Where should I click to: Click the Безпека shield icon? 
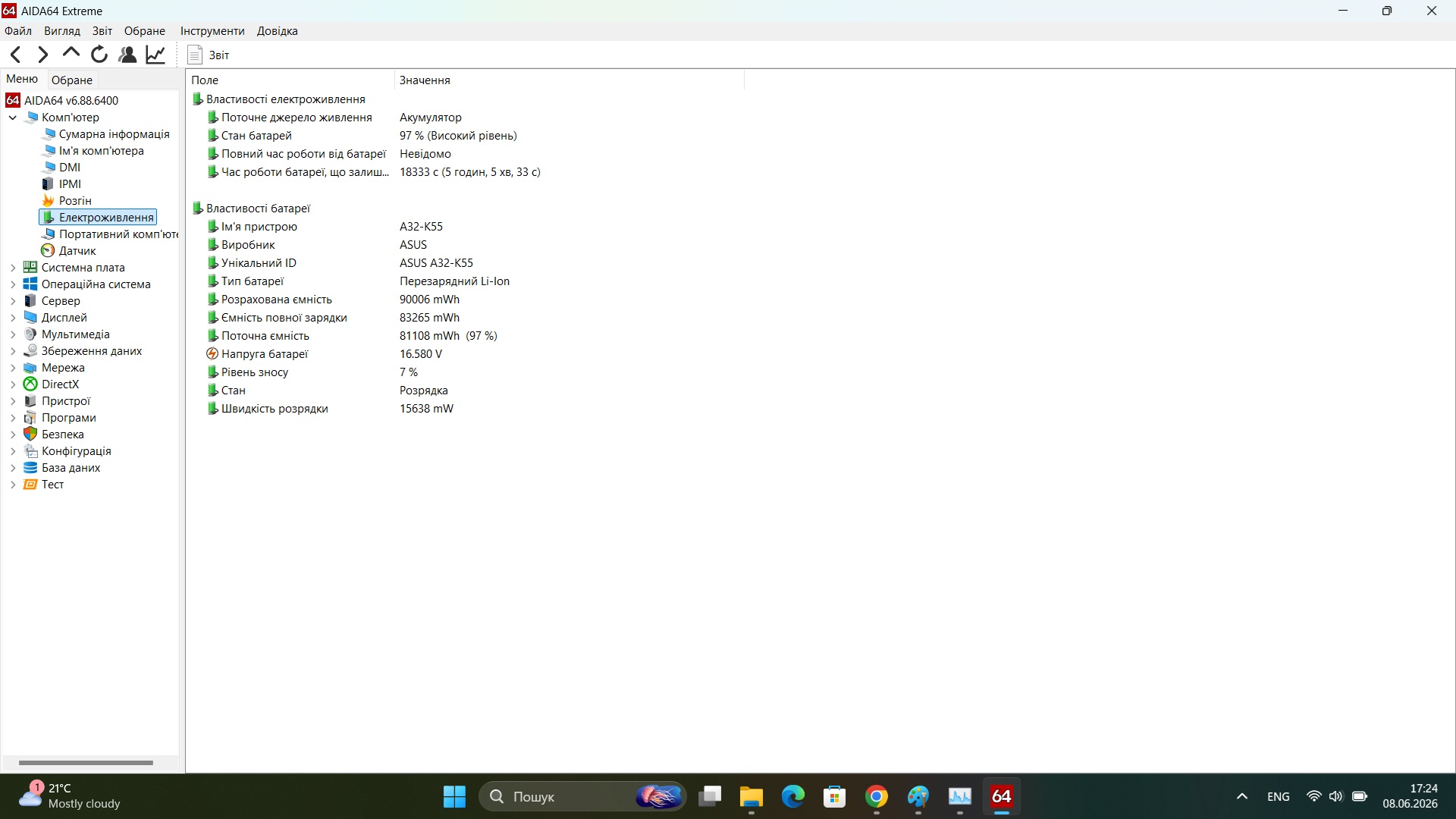(30, 435)
